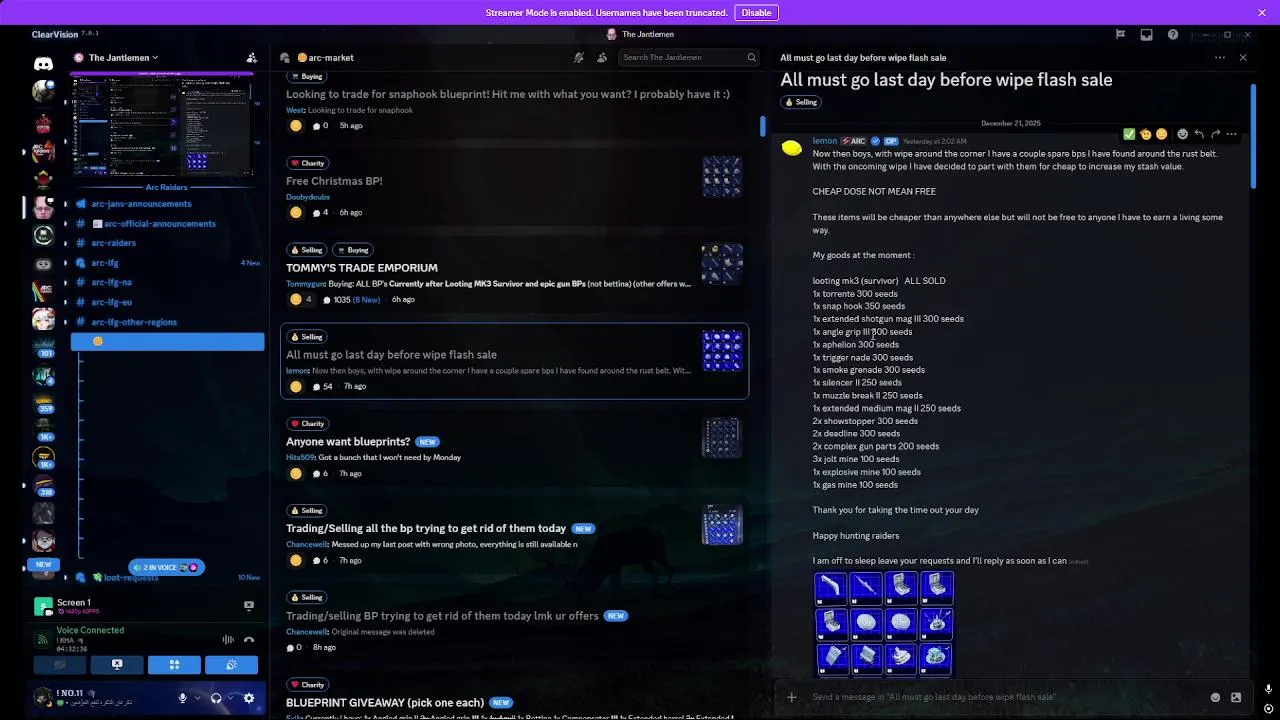Image resolution: width=1280 pixels, height=720 pixels.
Task: Click the Charity tag on Free Christmas BP!
Action: click(x=307, y=163)
